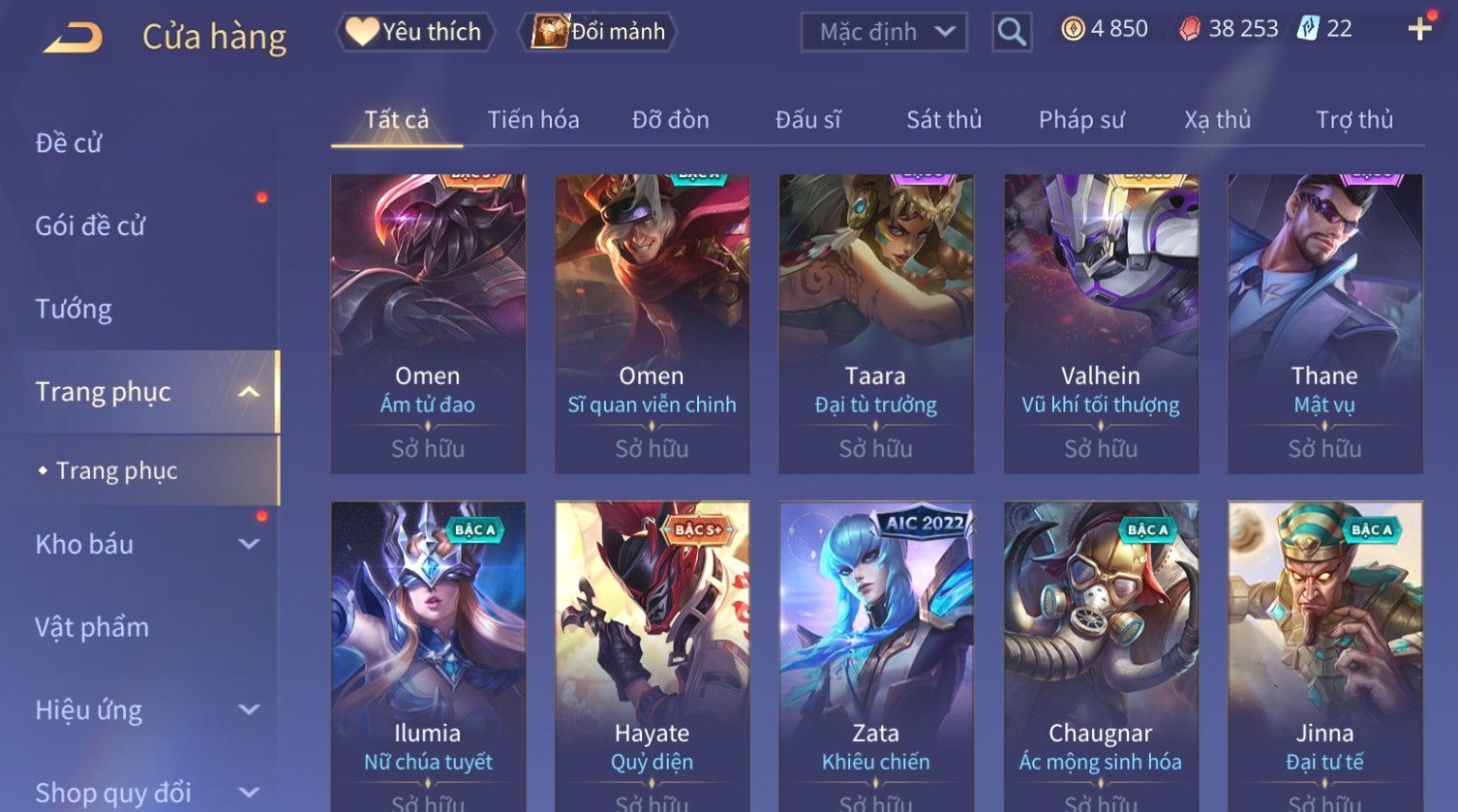Collapse the Trang phục sidebar section
Screen dimensions: 1458x812
click(x=249, y=392)
